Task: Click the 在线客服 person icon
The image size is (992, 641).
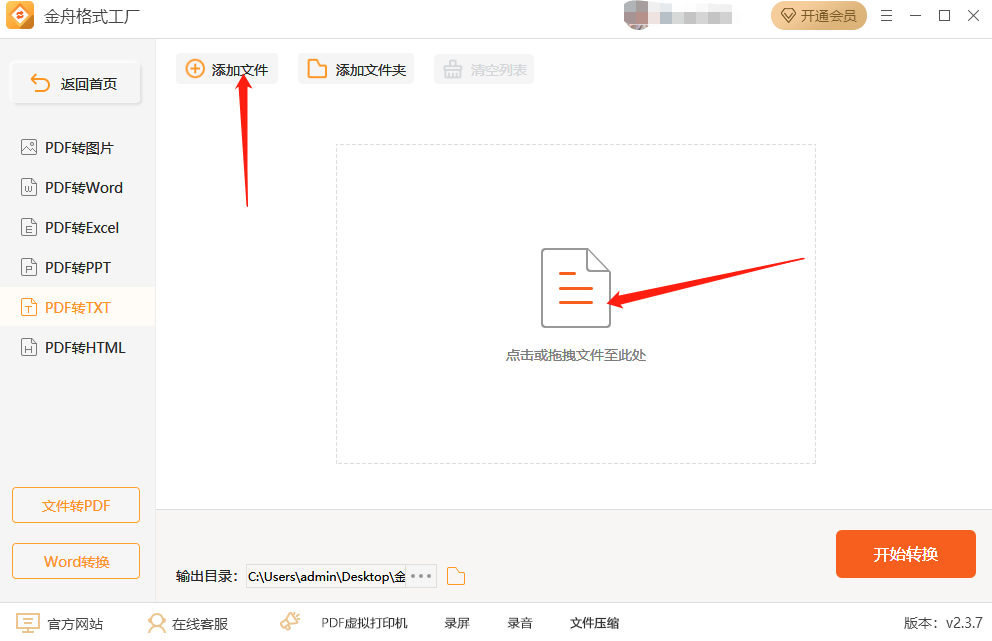Action: [x=156, y=623]
